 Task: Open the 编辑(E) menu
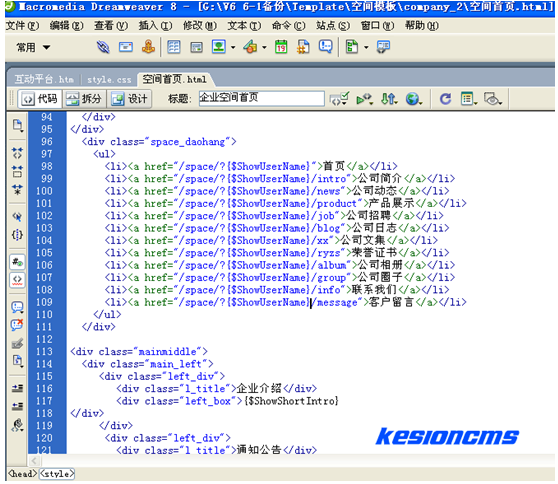67,26
